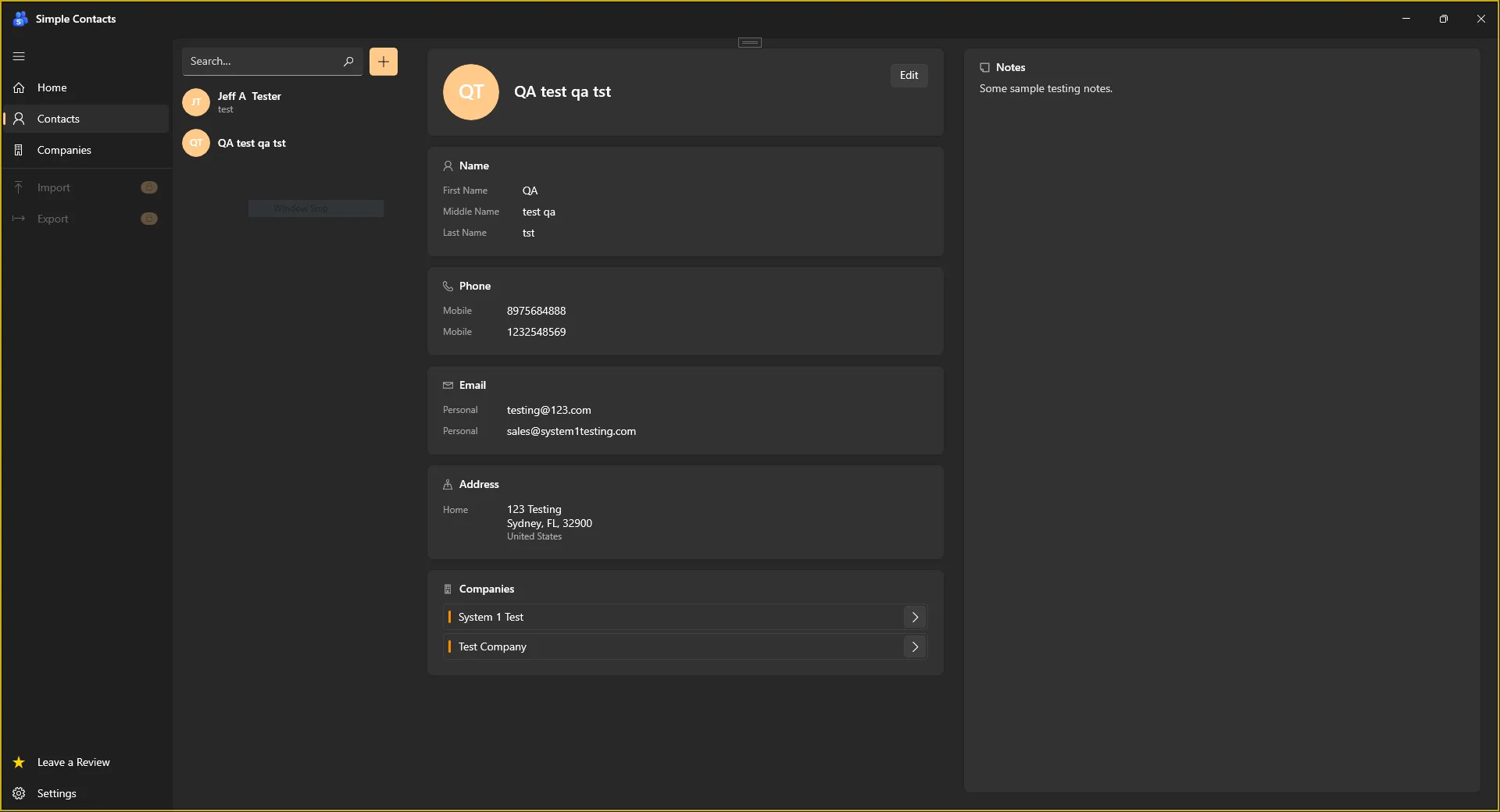The image size is (1500, 812).
Task: Toggle the hamburger navigation menu
Action: click(19, 56)
